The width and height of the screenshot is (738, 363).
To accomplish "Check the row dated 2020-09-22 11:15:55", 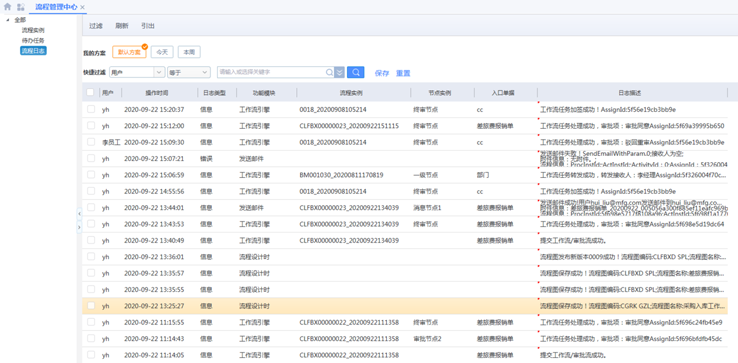I will tap(90, 322).
